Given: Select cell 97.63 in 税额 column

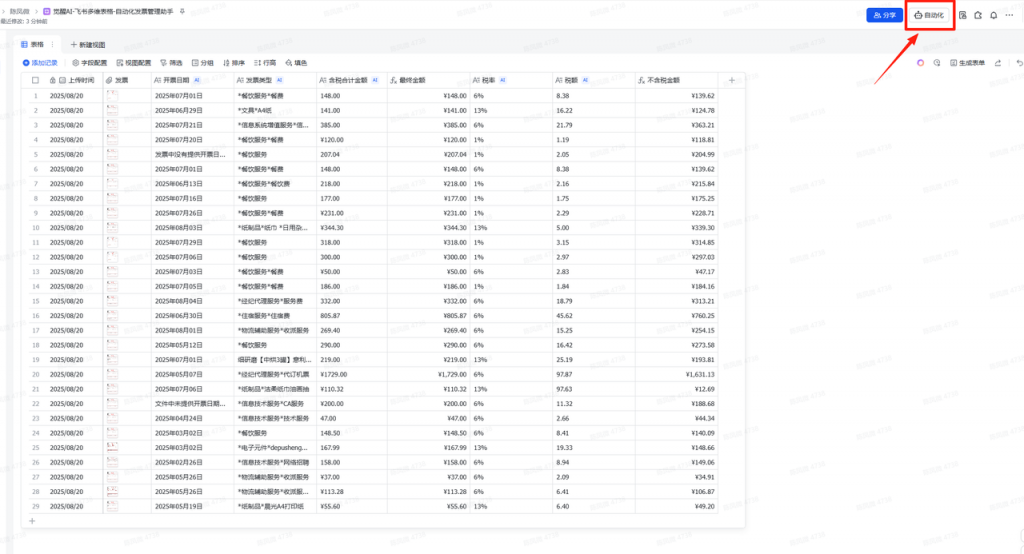Looking at the screenshot, I should (x=593, y=389).
